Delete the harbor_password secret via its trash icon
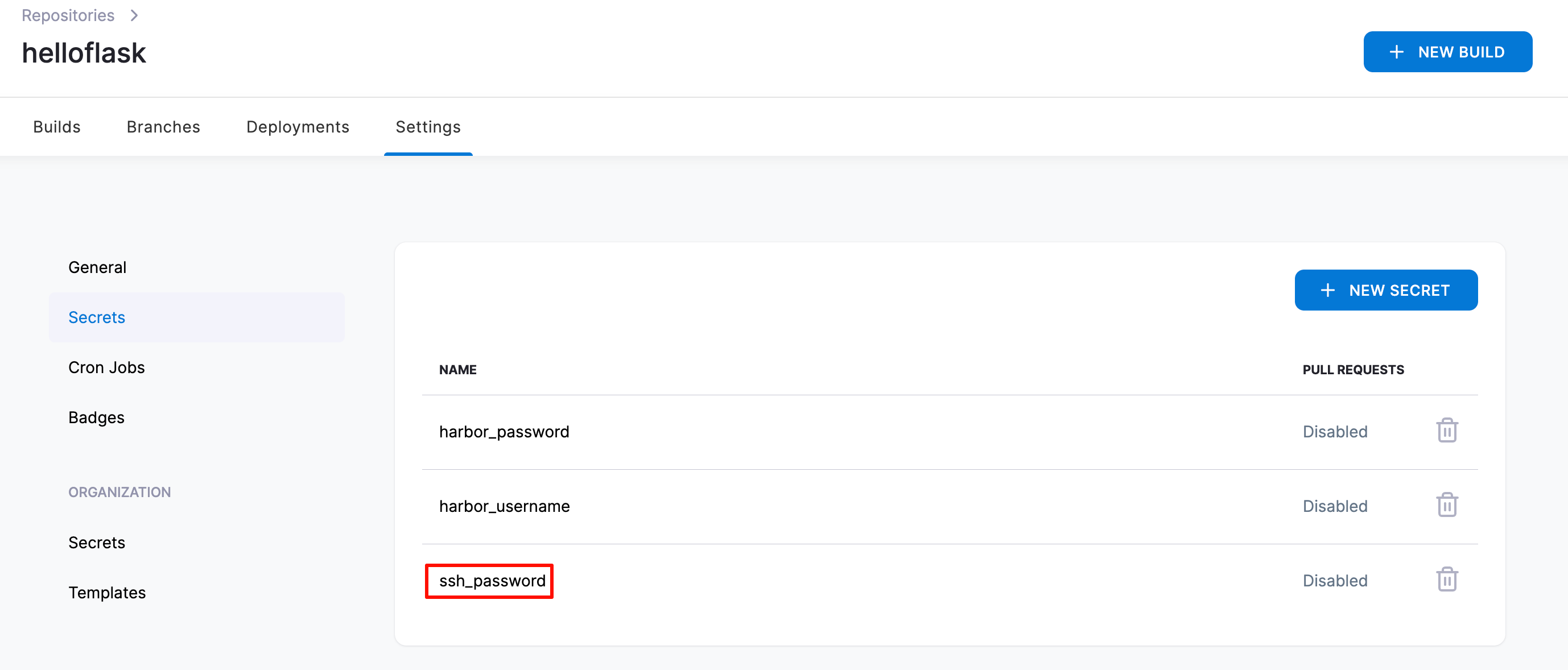The image size is (1568, 670). coord(1446,431)
